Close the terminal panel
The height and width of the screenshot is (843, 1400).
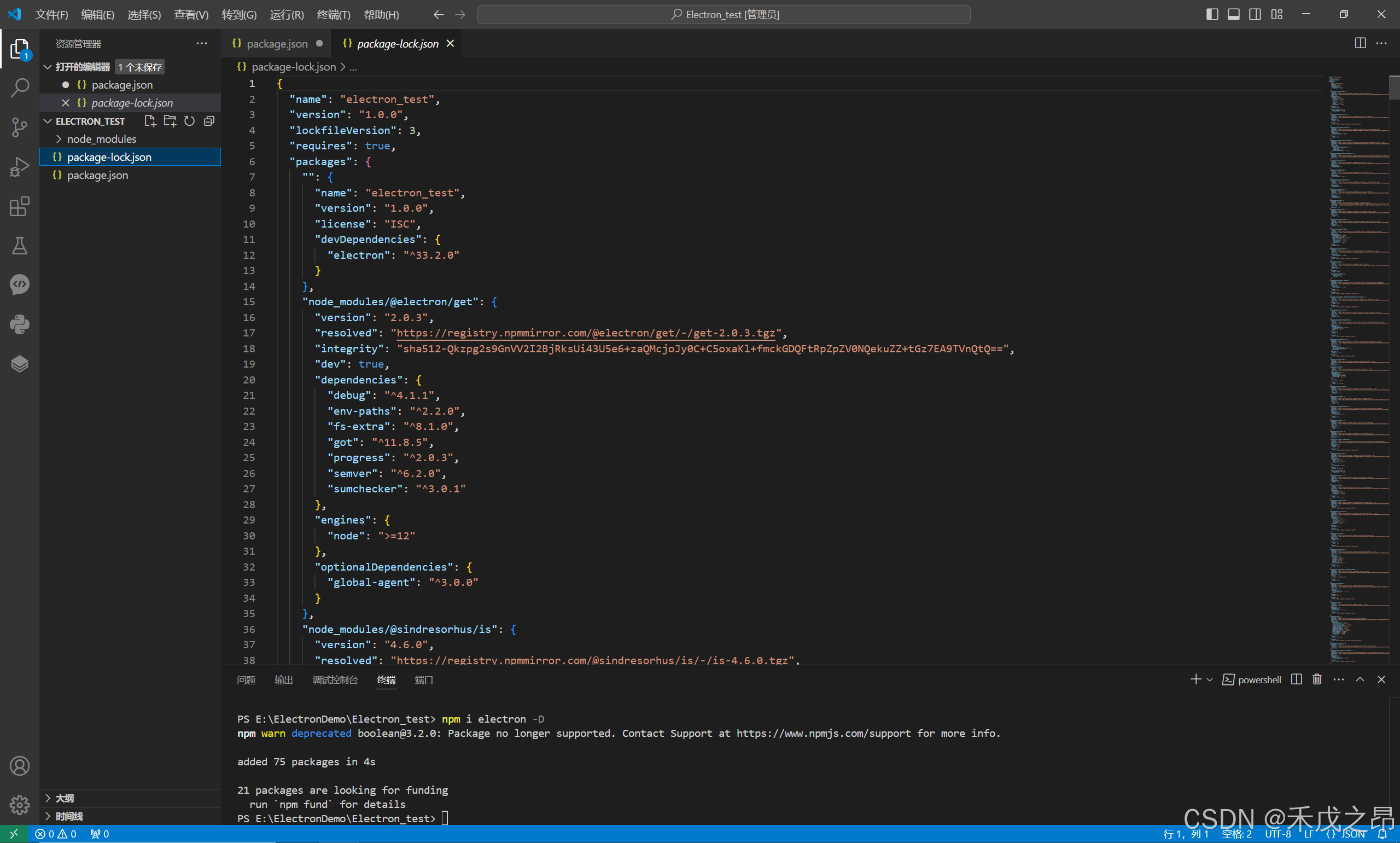coord(1381,679)
